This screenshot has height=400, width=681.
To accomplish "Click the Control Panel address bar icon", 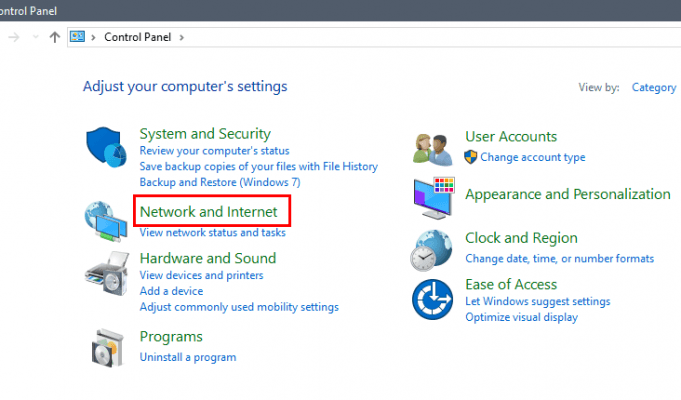I will click(77, 36).
